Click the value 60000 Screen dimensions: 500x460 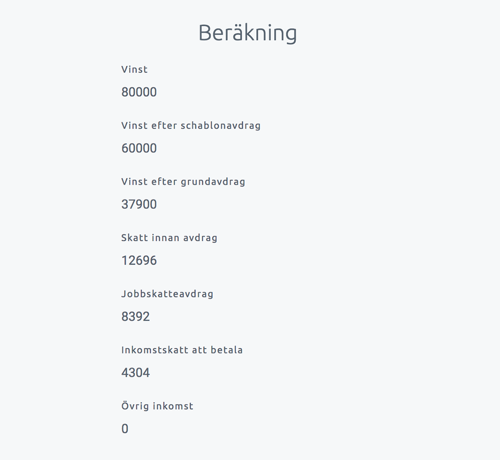tap(139, 148)
